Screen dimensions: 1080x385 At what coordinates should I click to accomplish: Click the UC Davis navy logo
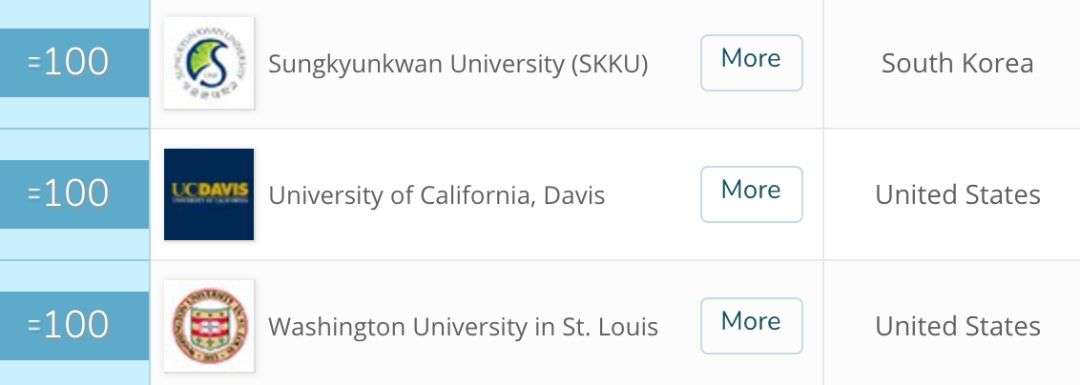pyautogui.click(x=209, y=194)
